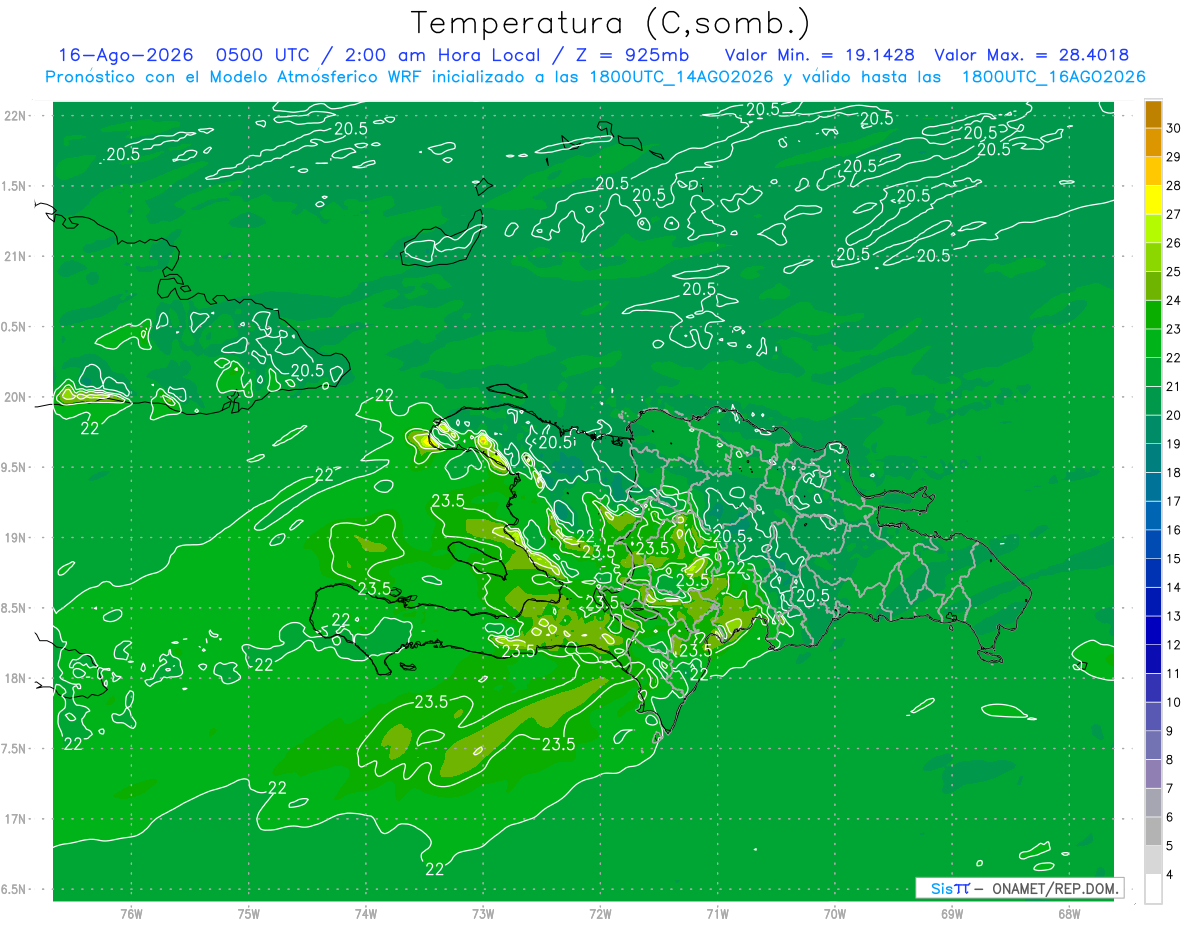This screenshot has width=1200, height=927.
Task: Select validity end time '1800UTC_16AGO2026'
Action: tap(1053, 77)
